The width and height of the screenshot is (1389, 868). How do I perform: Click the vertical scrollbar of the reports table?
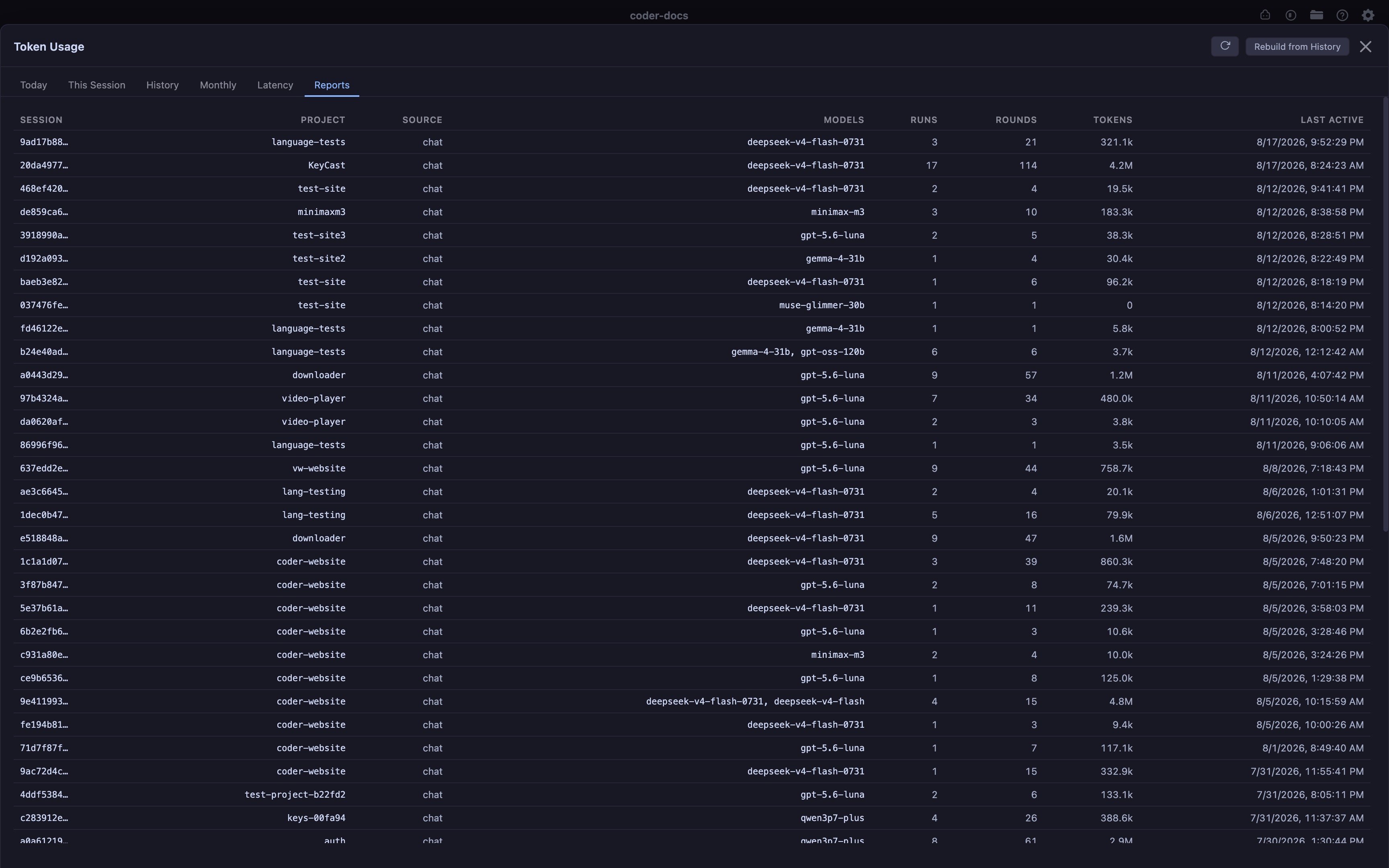[1385, 314]
